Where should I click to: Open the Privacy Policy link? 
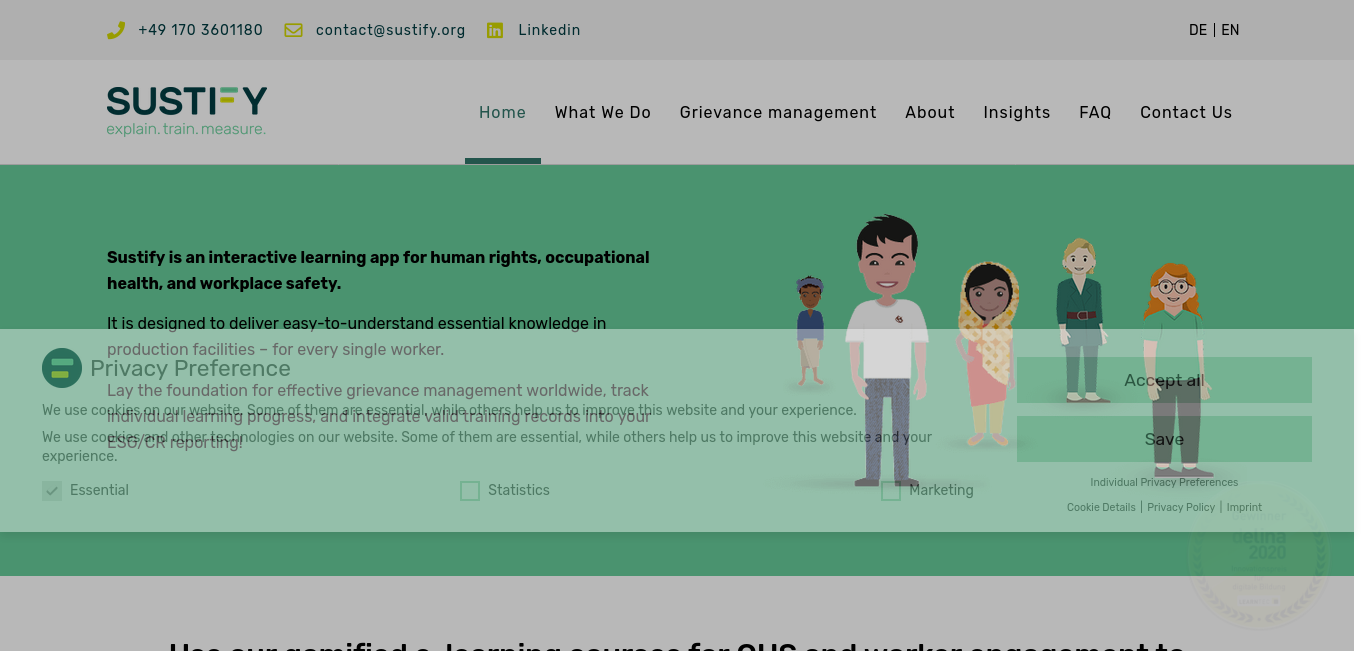1181,507
